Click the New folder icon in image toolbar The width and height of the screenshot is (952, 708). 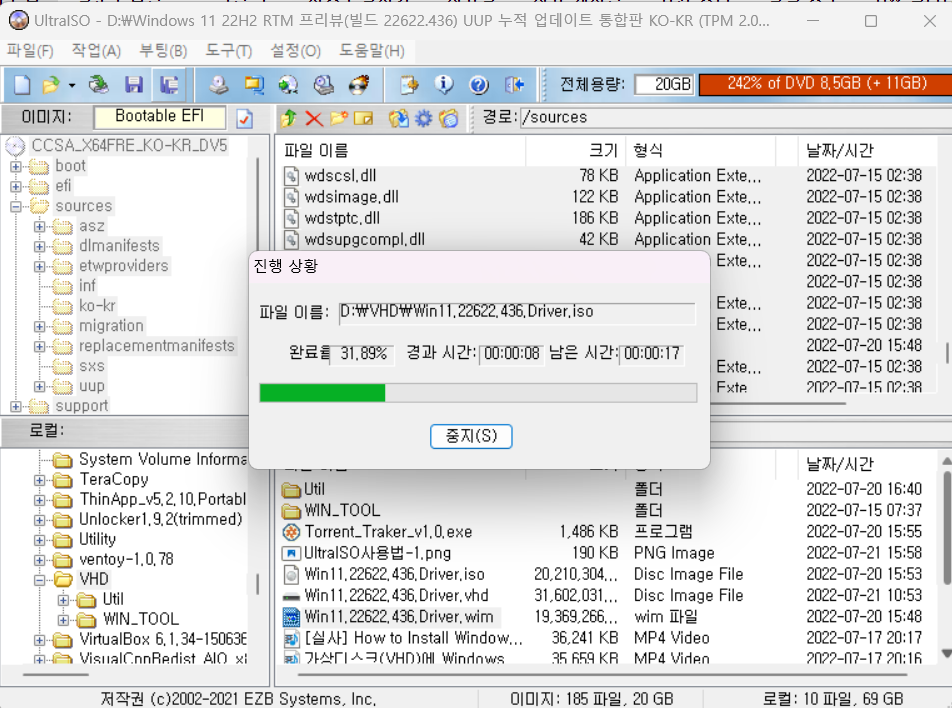(x=339, y=118)
